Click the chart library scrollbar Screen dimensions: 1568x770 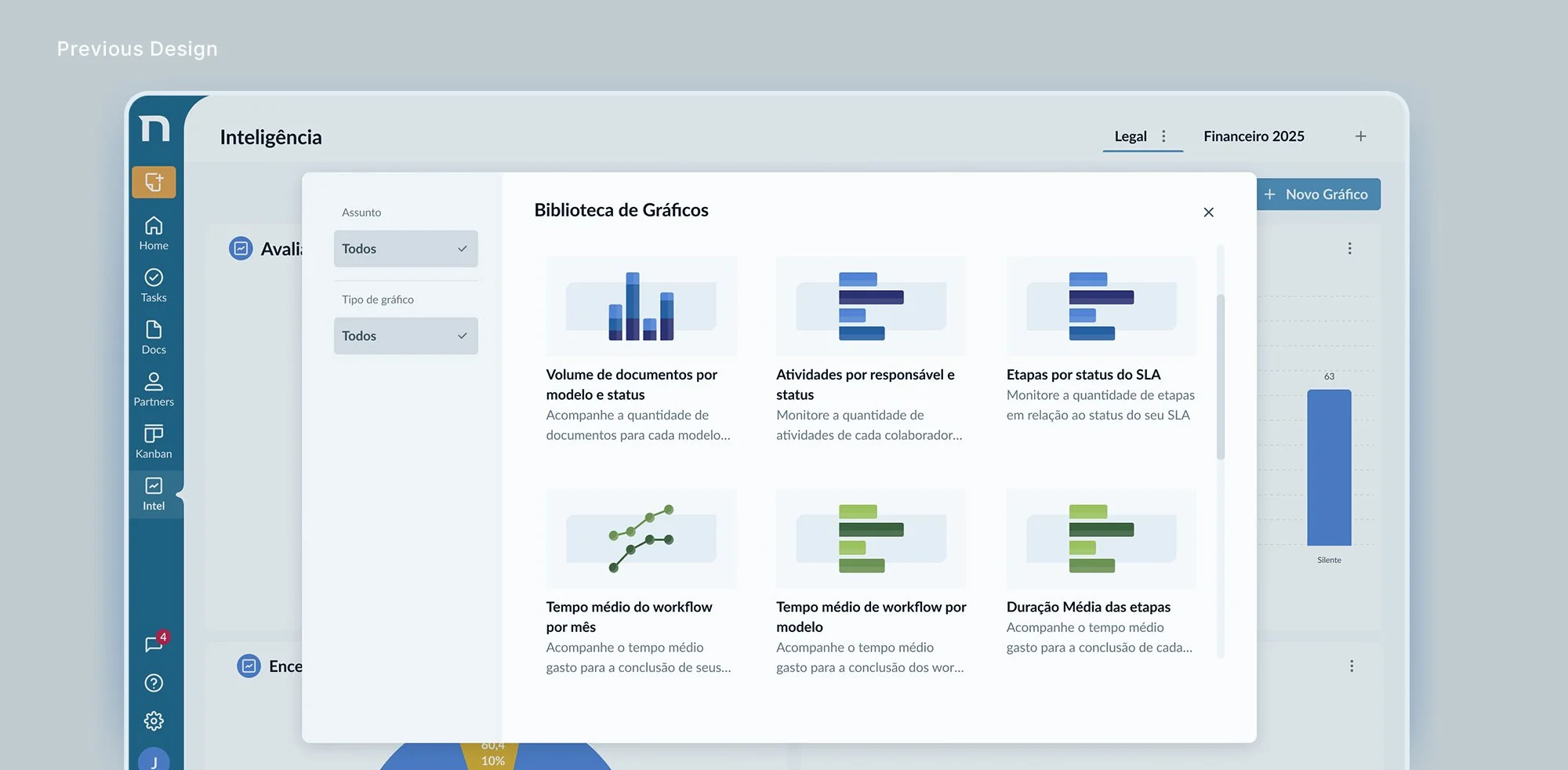pos(1220,376)
